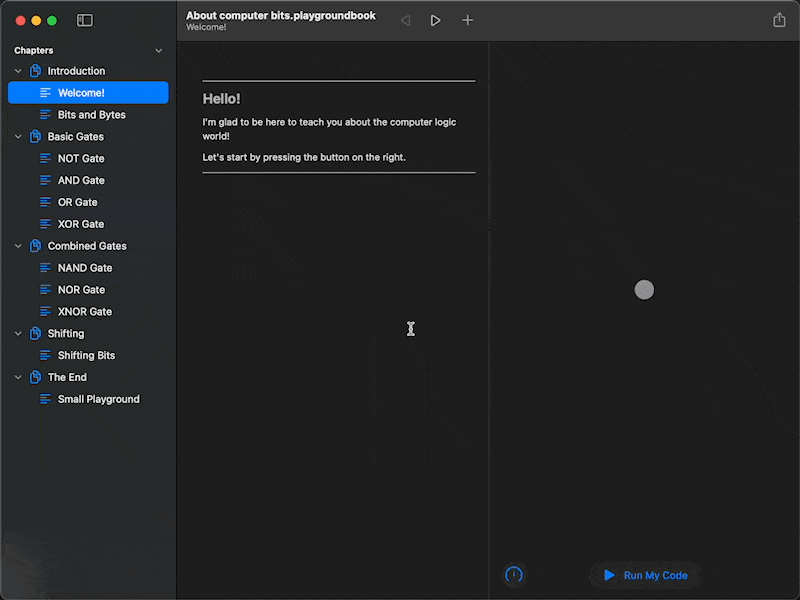
Task: Click the 'I'm glad to be here' paragraph
Action: click(330, 129)
